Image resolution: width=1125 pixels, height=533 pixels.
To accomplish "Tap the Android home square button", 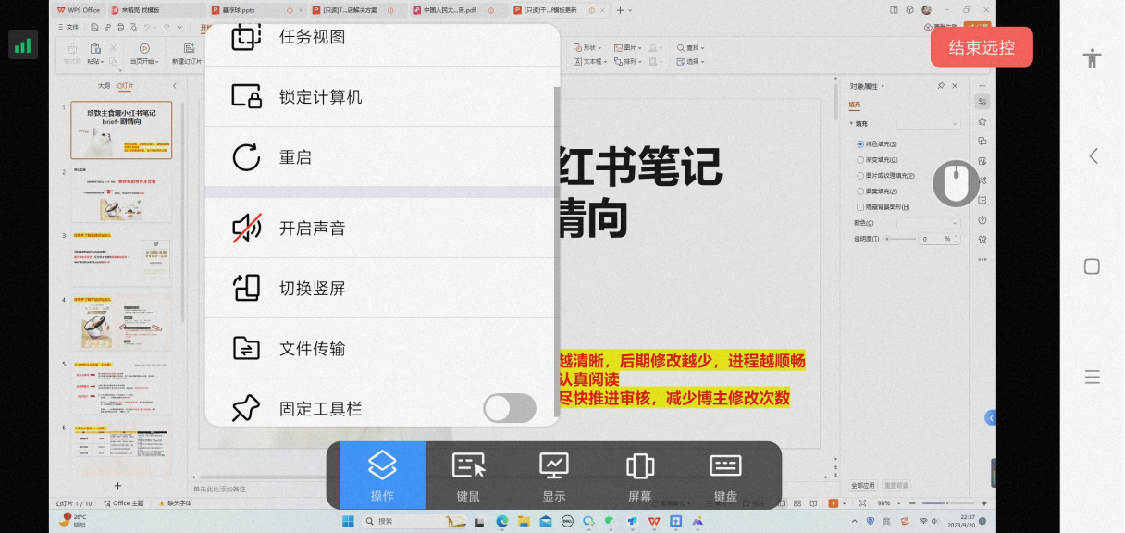I will [x=1091, y=267].
